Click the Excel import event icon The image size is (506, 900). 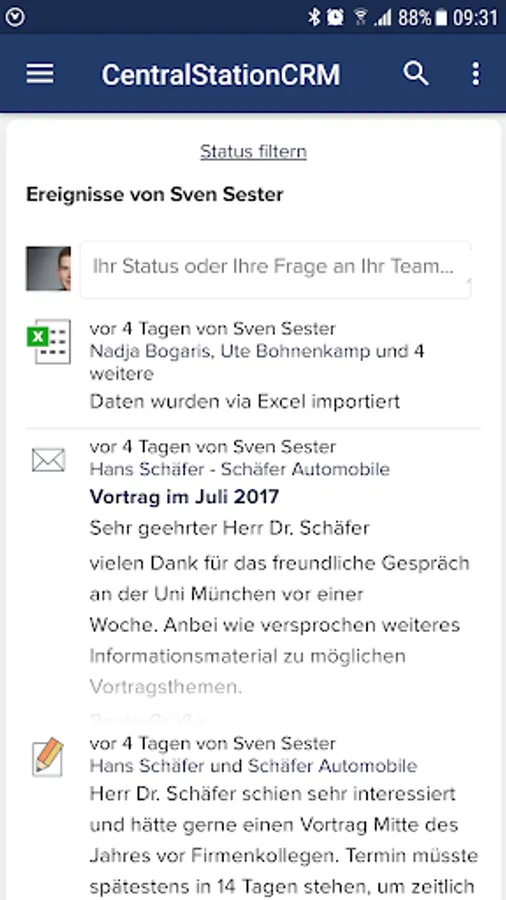[49, 342]
